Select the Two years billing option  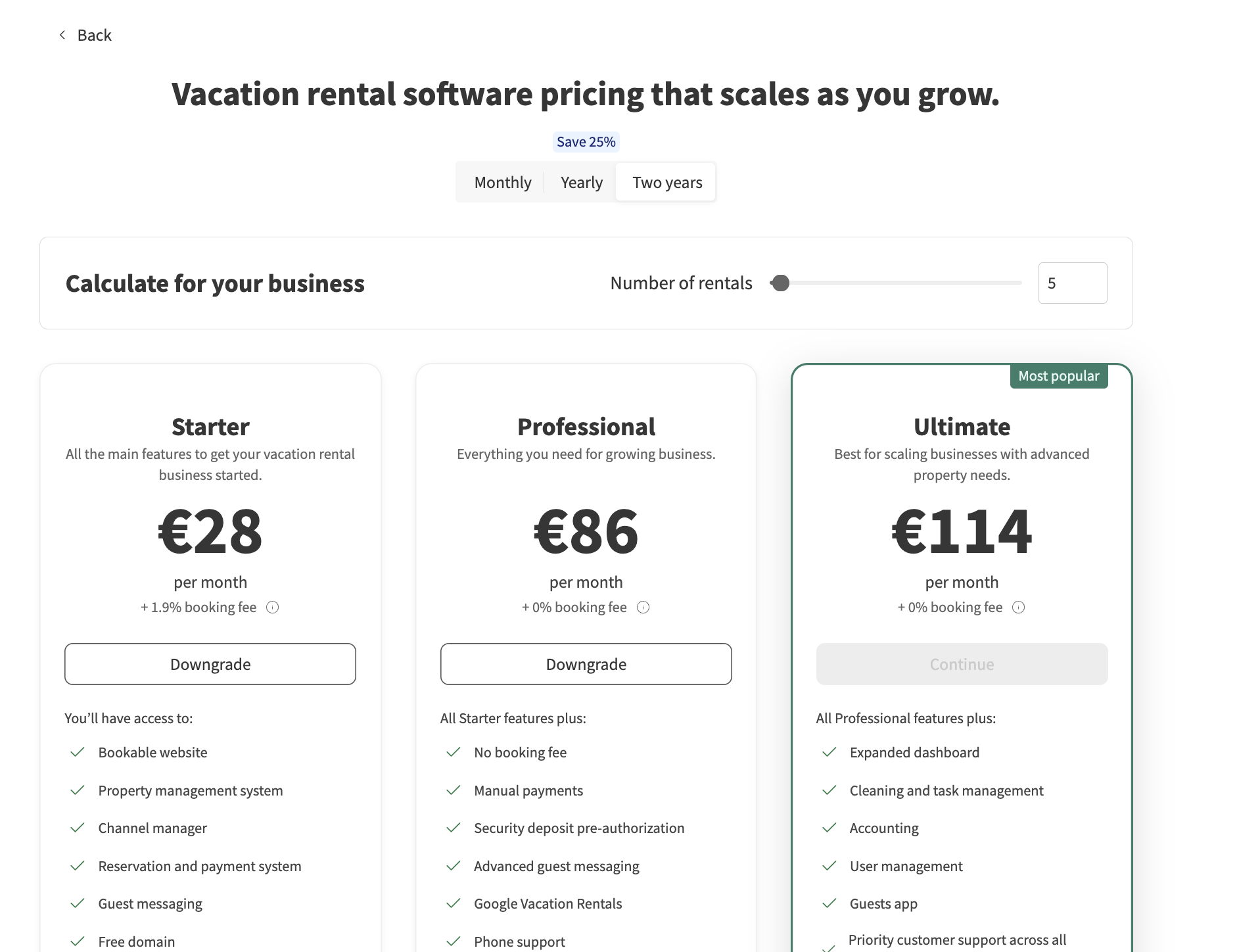click(666, 182)
